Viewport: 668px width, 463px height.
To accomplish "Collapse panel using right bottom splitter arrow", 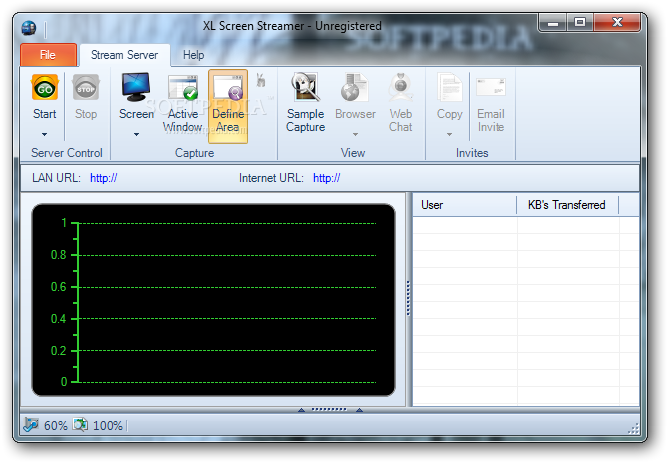I will (360, 410).
